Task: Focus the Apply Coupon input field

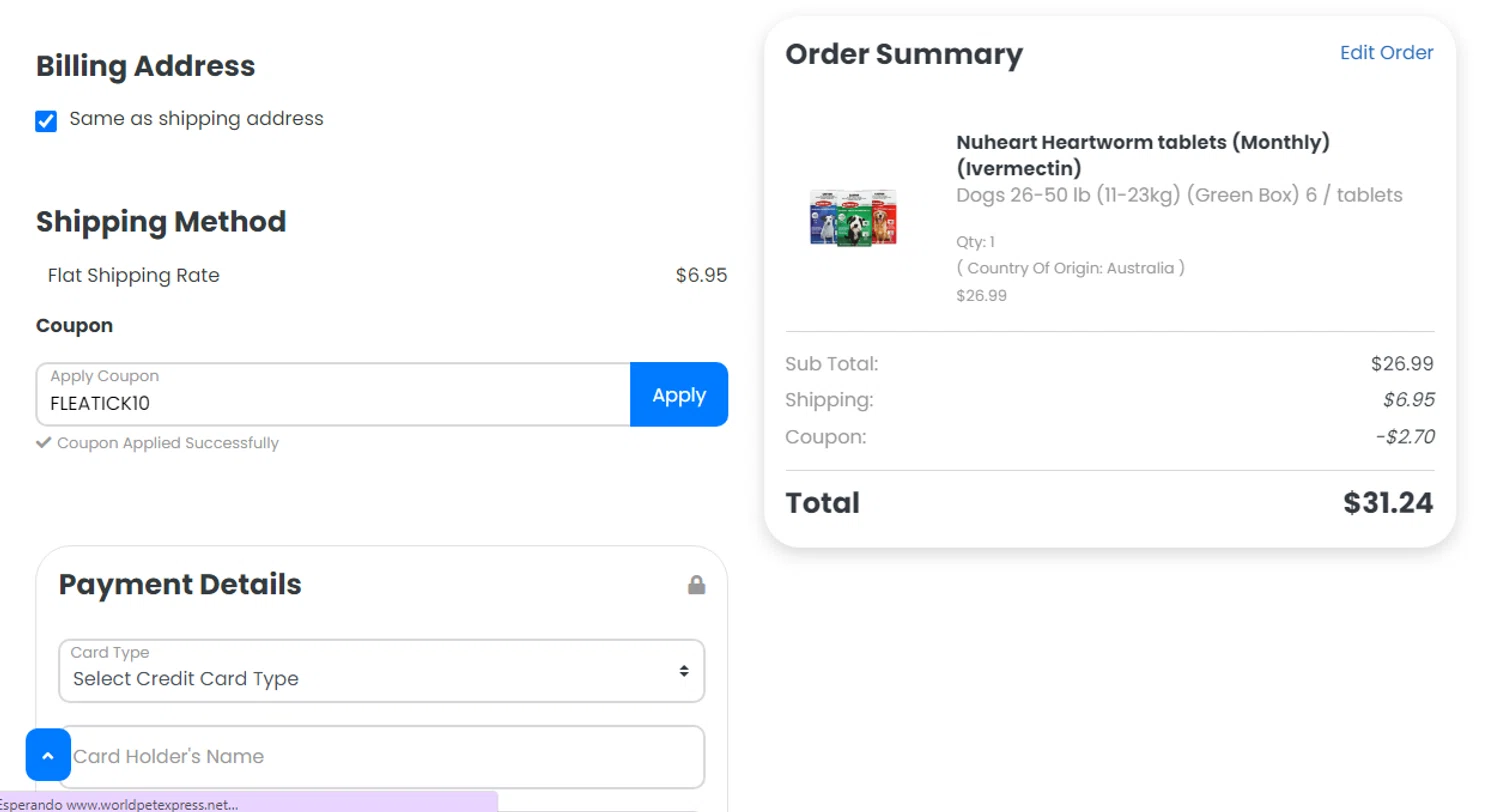Action: [x=333, y=395]
